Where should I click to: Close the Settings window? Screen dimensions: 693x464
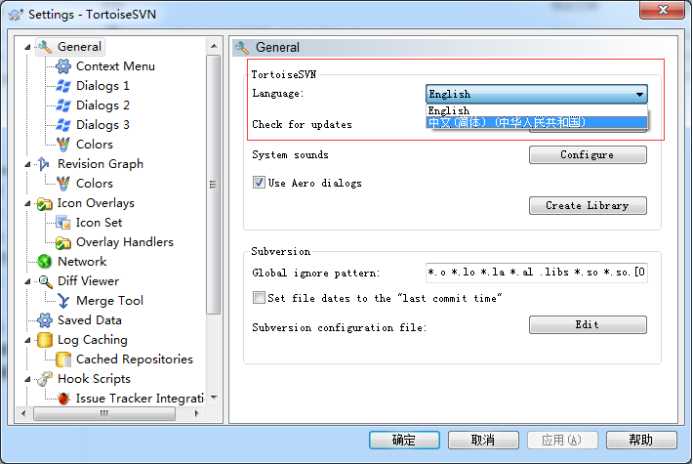click(x=662, y=11)
